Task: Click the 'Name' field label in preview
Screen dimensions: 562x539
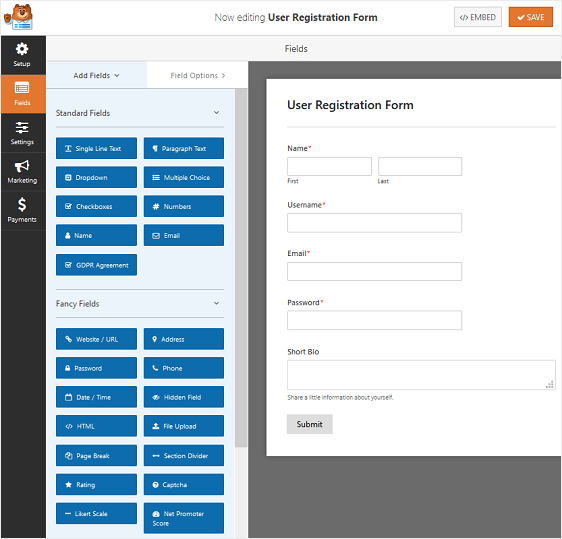Action: [297, 148]
